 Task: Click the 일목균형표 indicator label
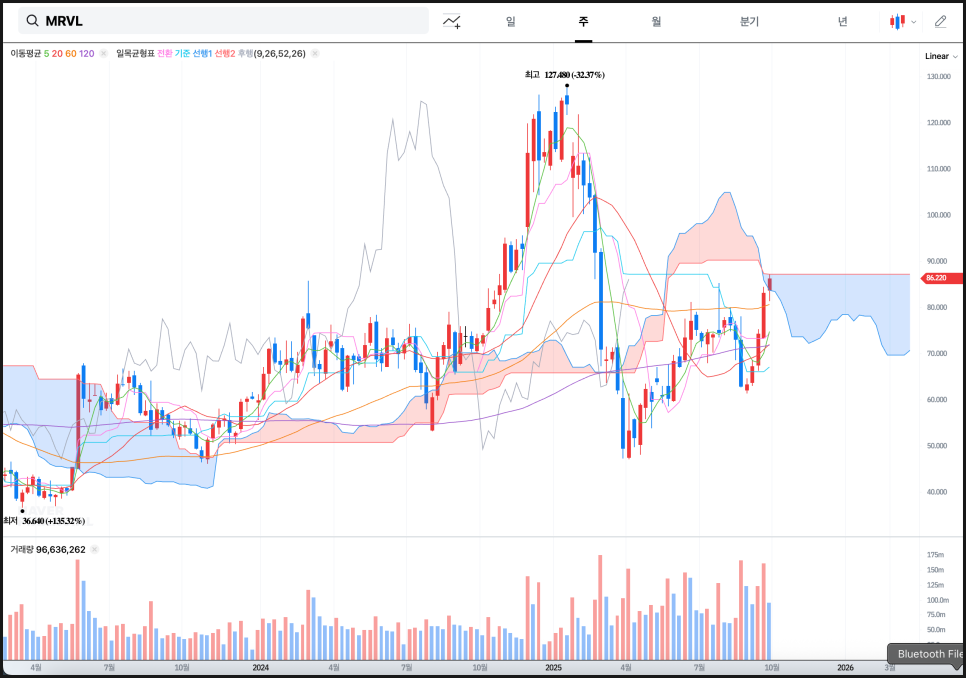[x=135, y=54]
